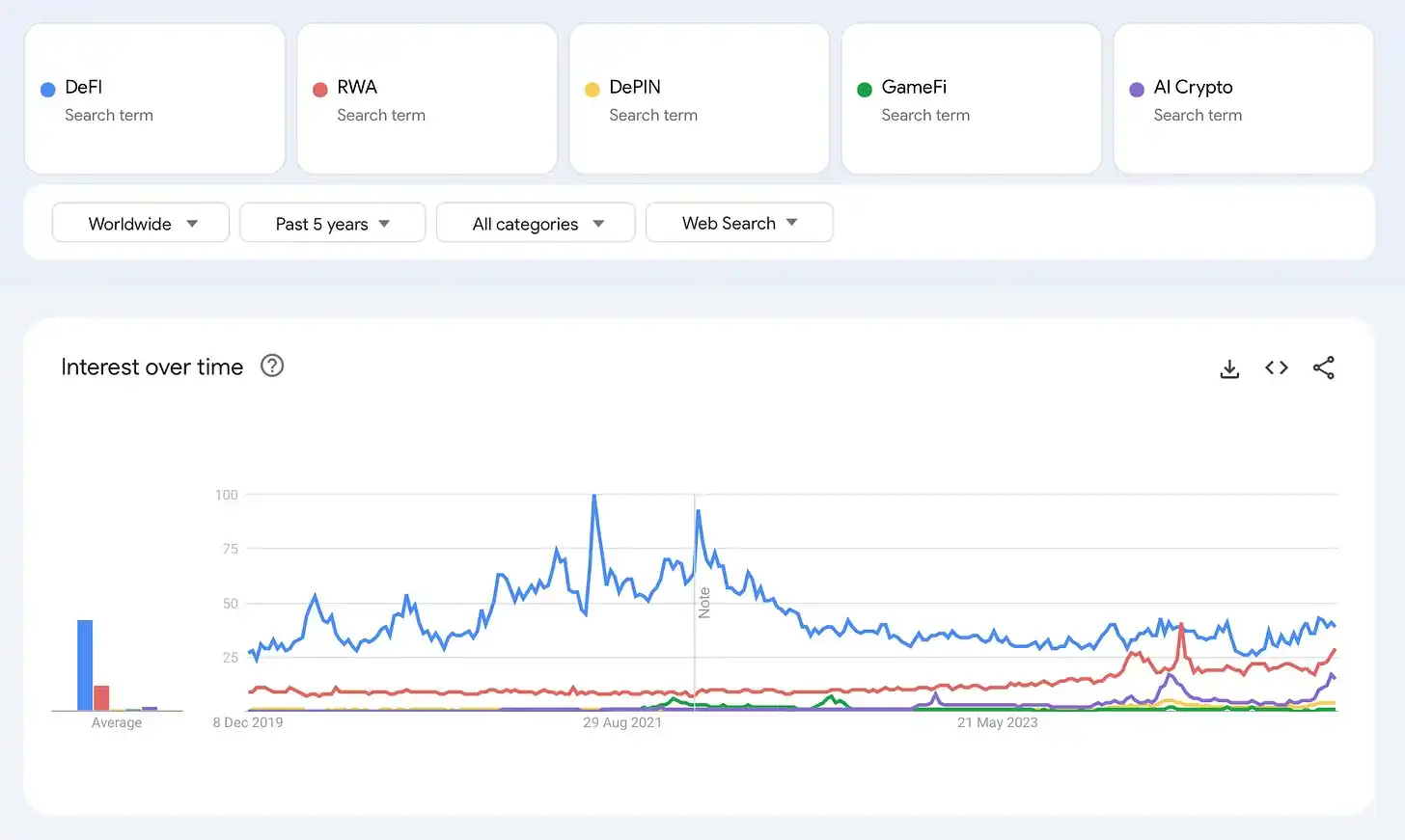Open the Worldwide region dropdown

tap(141, 223)
